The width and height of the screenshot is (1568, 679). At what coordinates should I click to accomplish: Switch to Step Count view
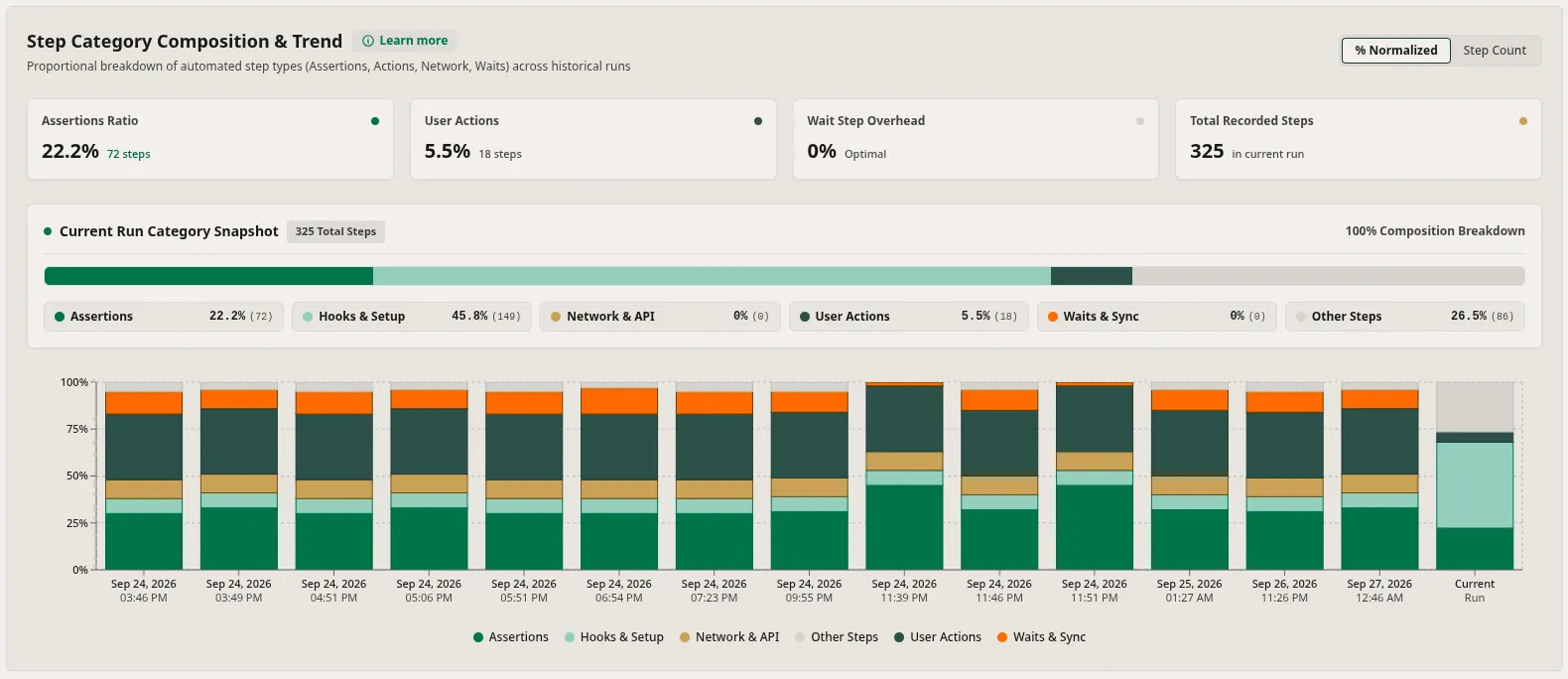coord(1495,51)
